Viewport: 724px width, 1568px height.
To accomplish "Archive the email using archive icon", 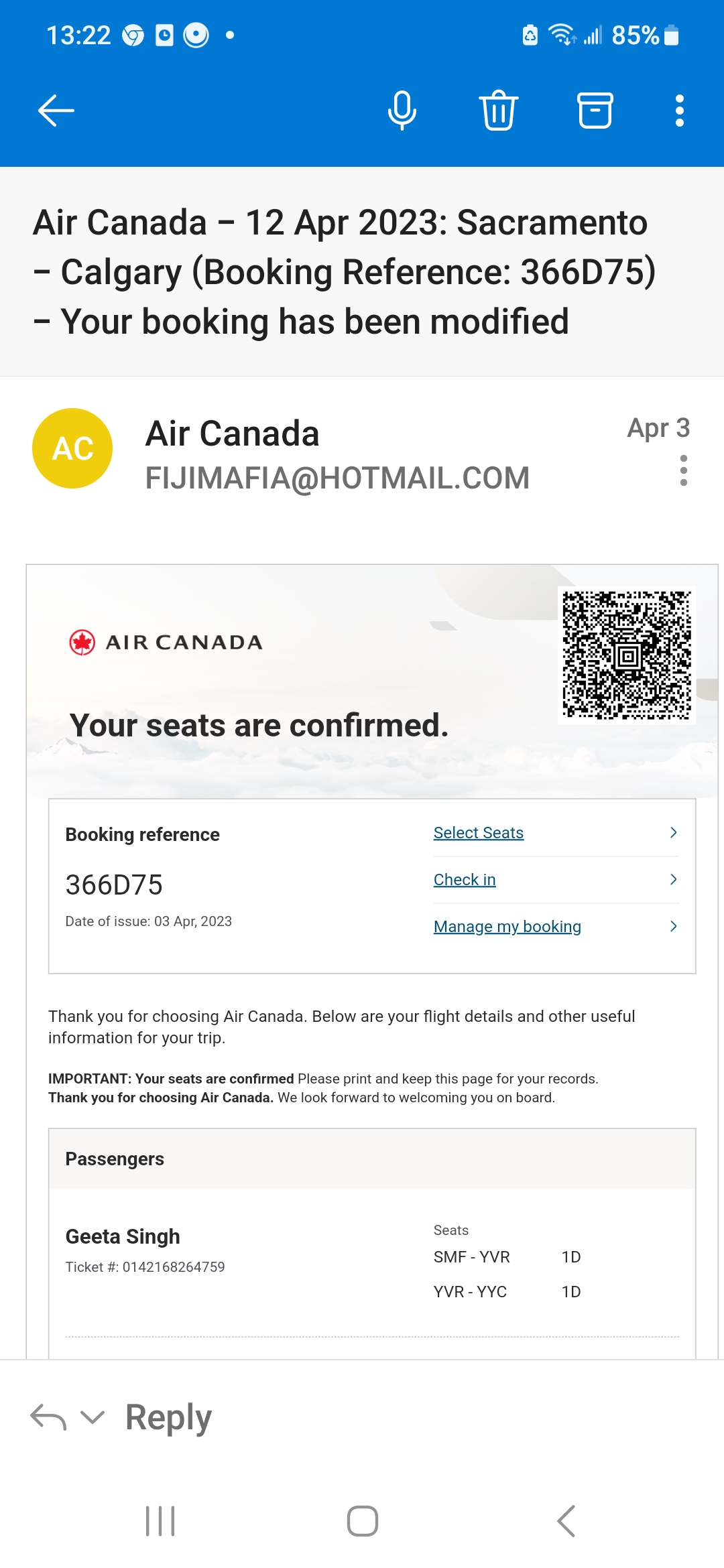I will [x=595, y=111].
